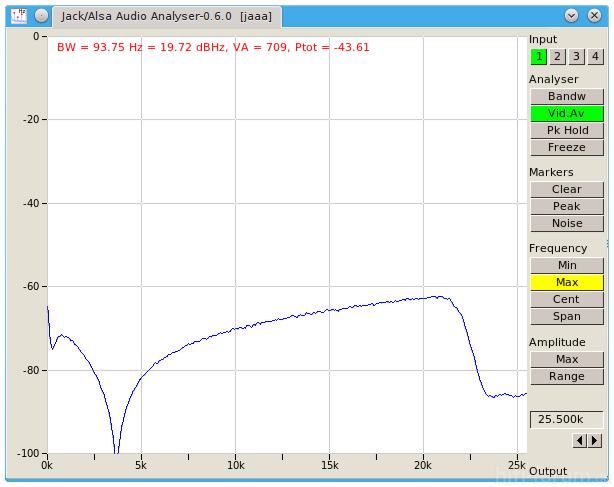This screenshot has width=614, height=487.
Task: Clear the markers
Action: (x=567, y=189)
